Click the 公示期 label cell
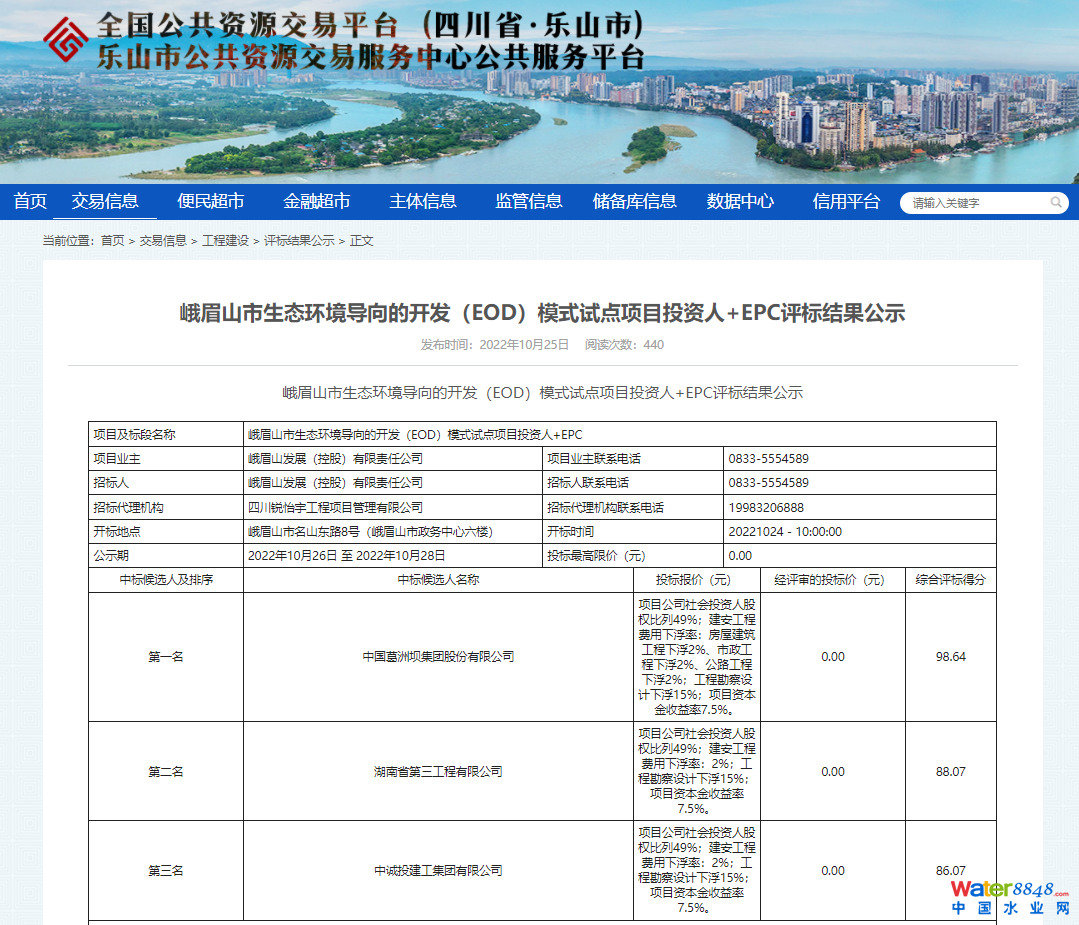The height and width of the screenshot is (925, 1079). tap(166, 555)
